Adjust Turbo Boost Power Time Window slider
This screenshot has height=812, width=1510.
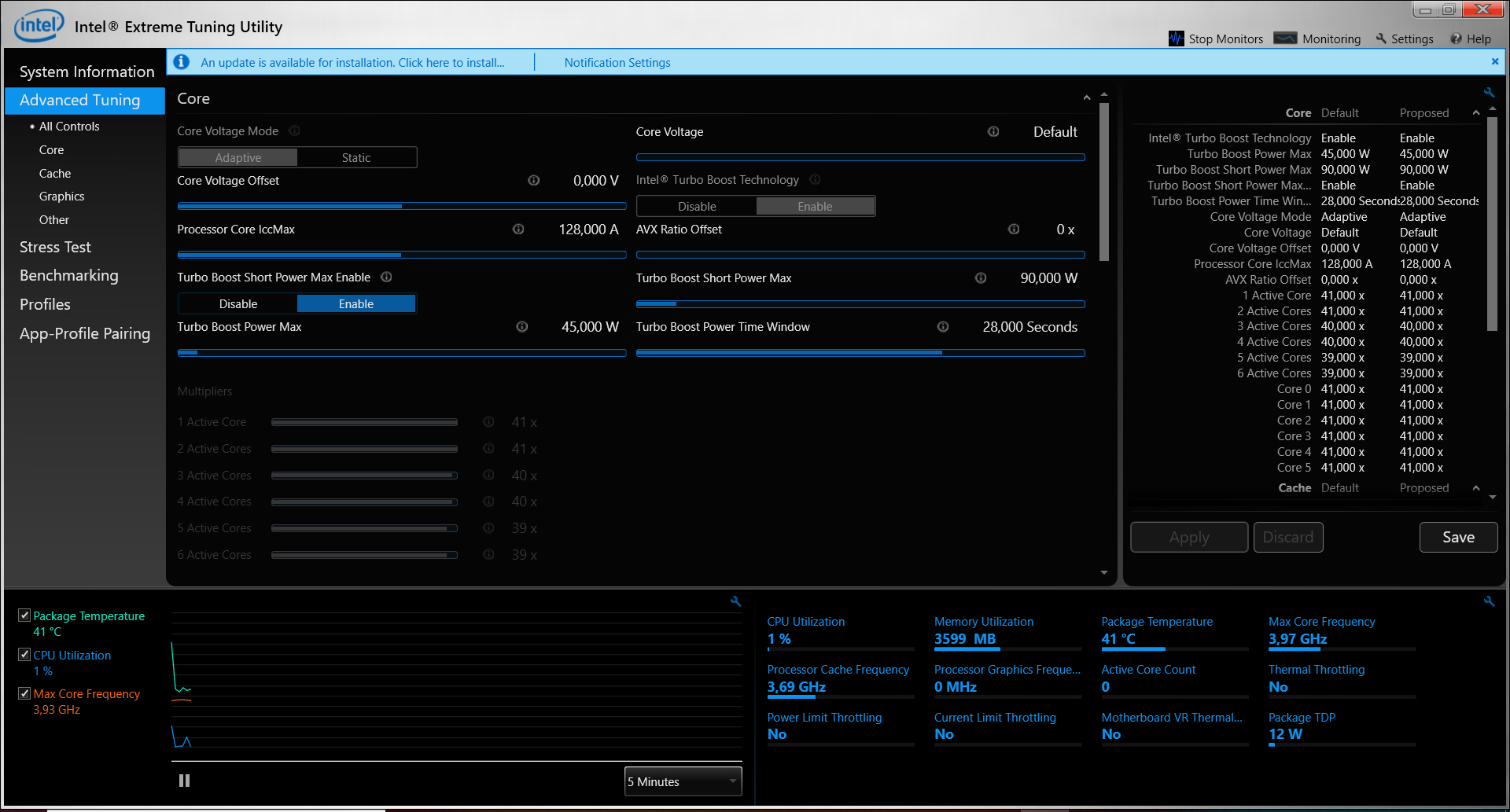(860, 353)
